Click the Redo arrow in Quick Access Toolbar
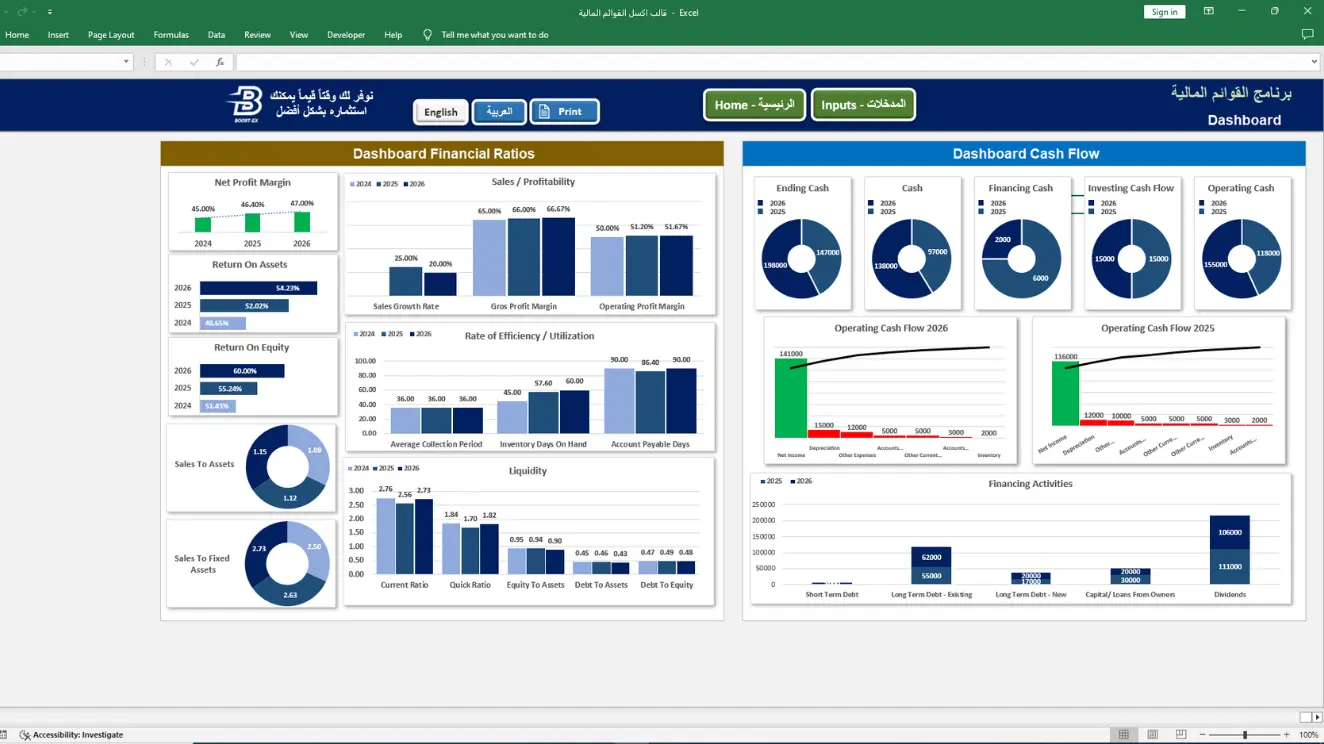The image size is (1324, 744). [x=22, y=12]
